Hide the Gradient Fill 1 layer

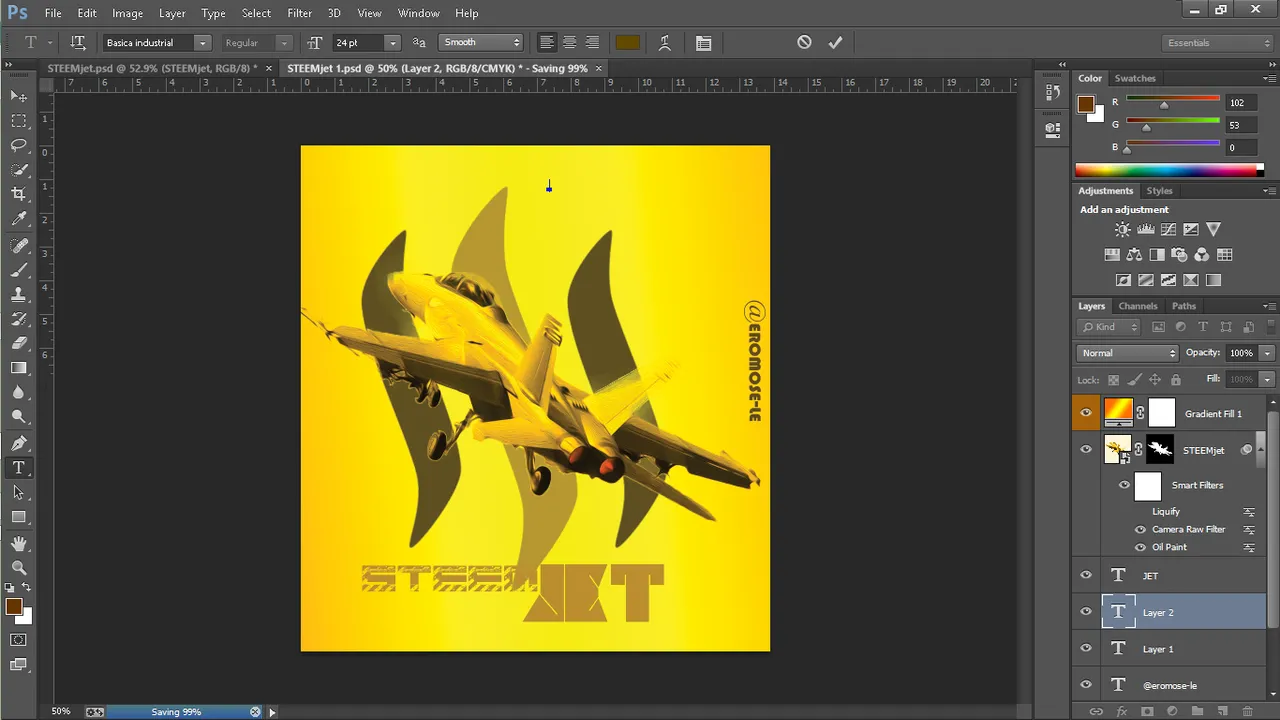[1086, 412]
